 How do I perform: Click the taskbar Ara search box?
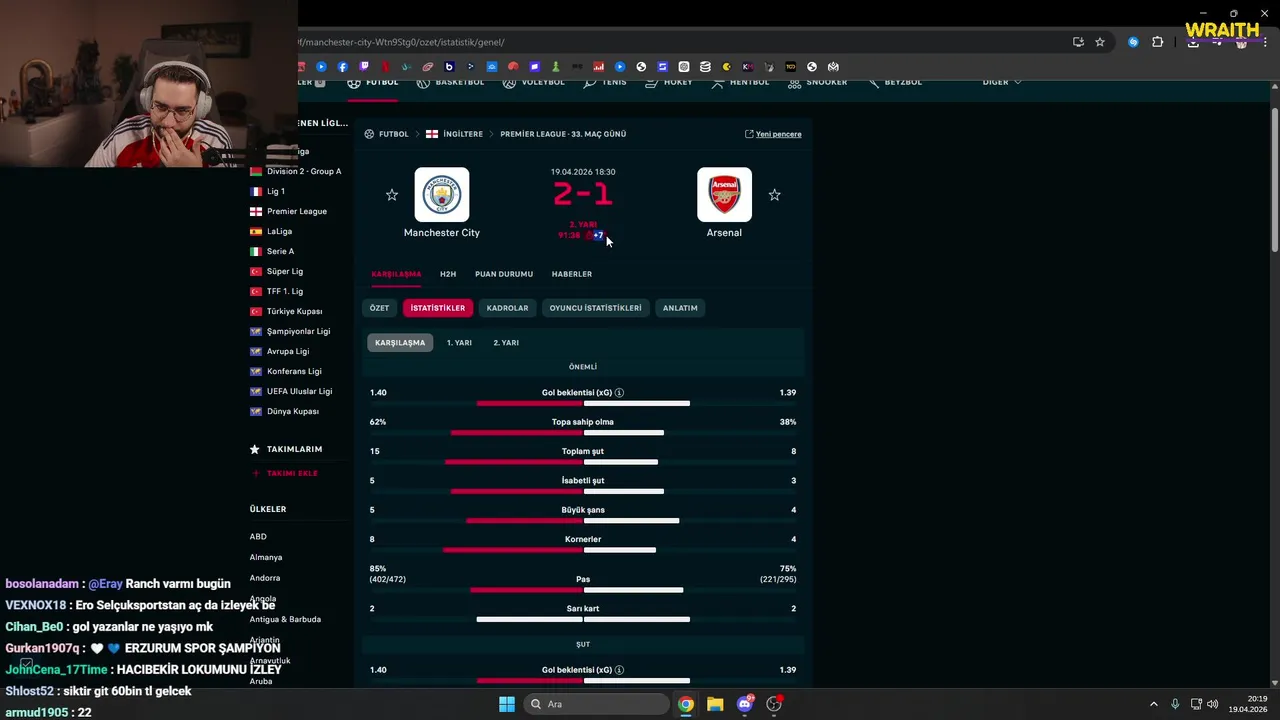tap(597, 704)
